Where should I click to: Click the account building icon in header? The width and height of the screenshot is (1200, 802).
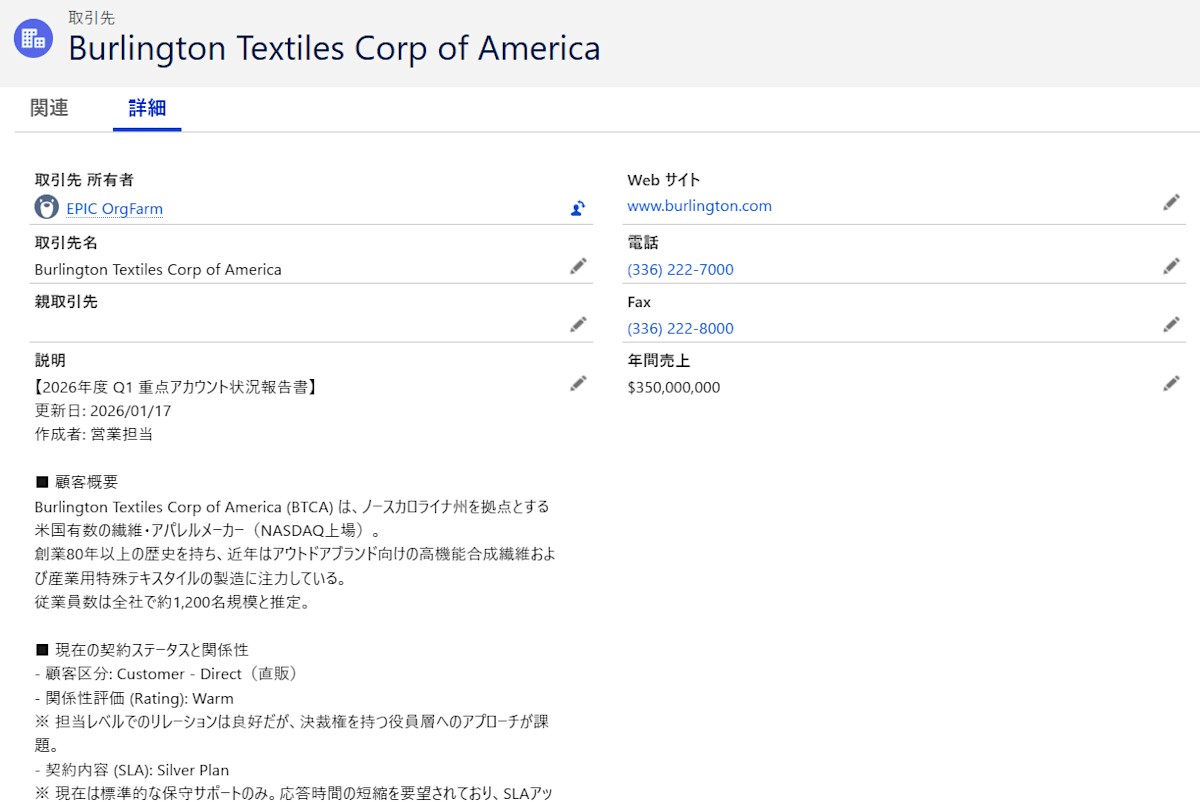(33, 38)
